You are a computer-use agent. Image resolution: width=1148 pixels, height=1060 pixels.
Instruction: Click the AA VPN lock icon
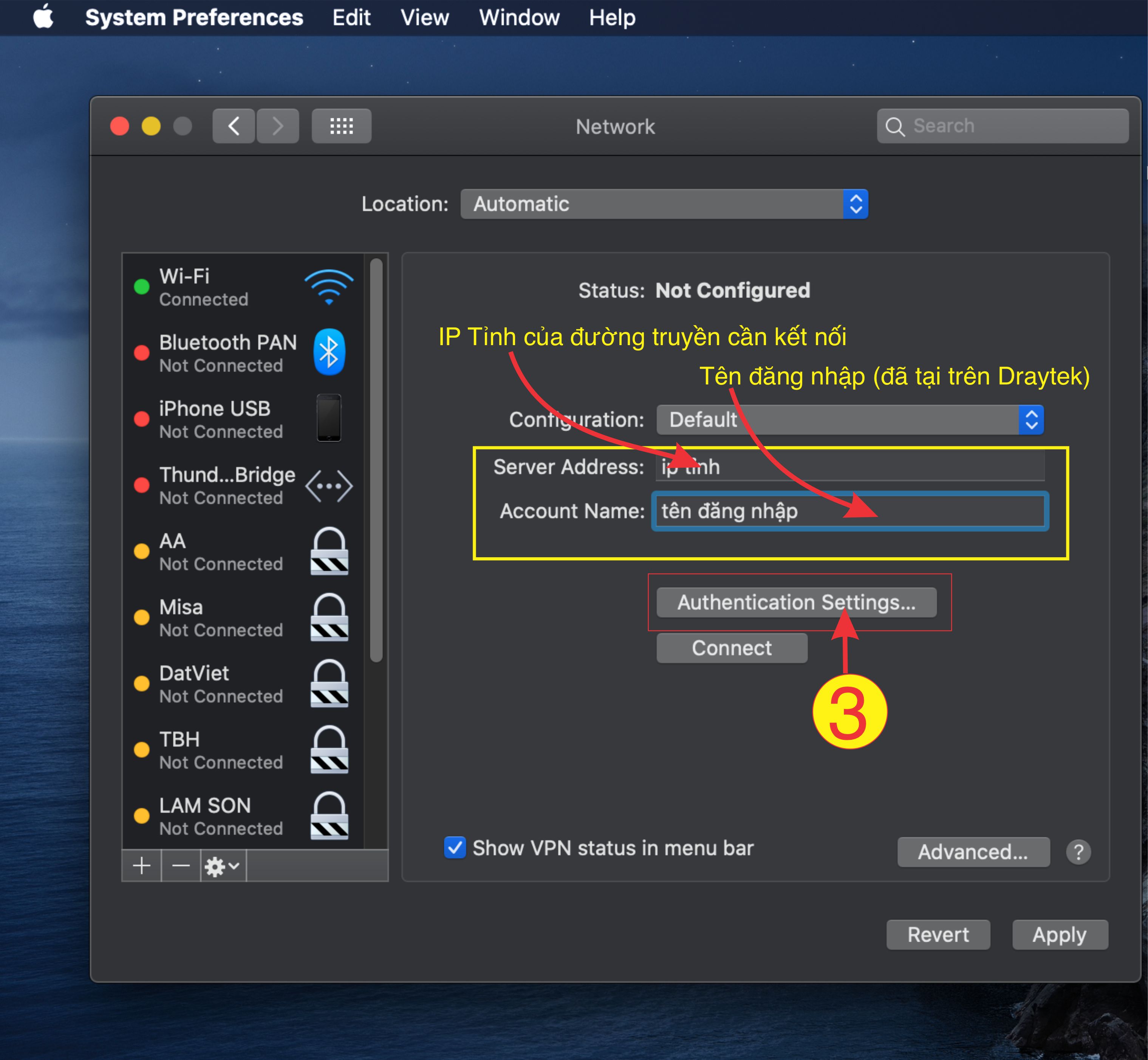point(329,551)
